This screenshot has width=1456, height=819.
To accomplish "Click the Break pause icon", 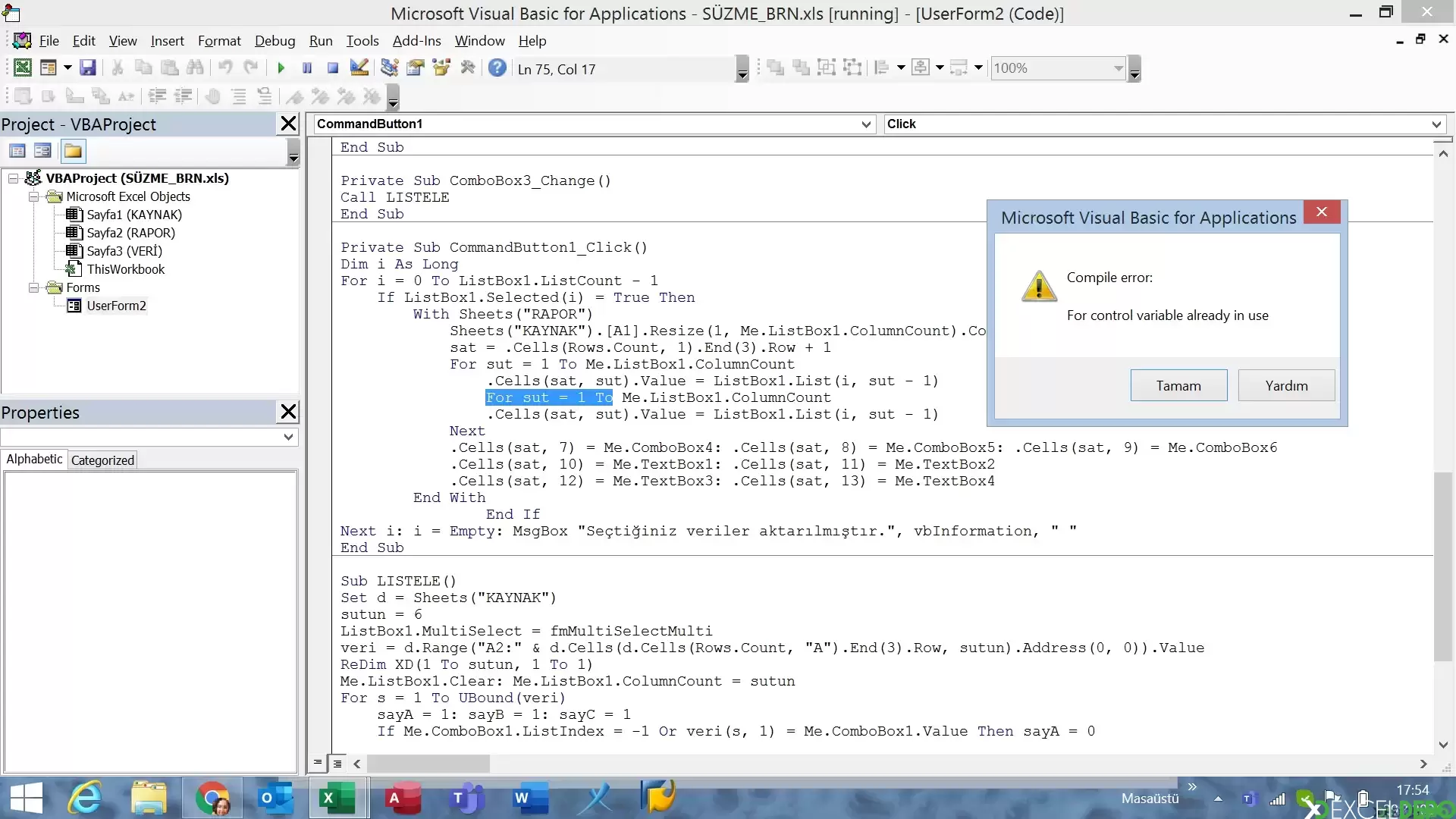I will 307,68.
